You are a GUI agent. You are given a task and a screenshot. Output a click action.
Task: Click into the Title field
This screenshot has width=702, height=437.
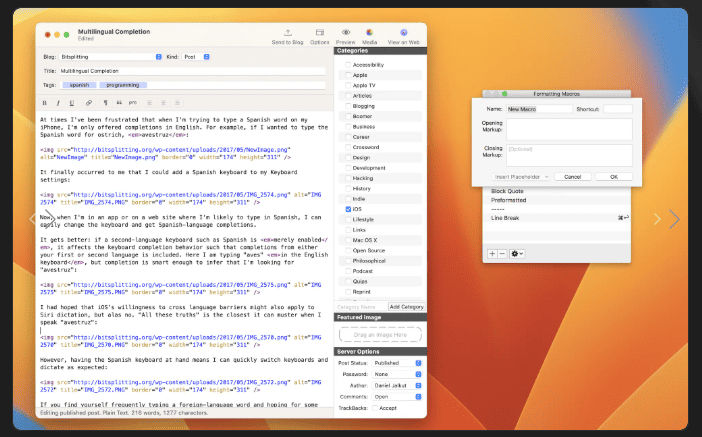[x=192, y=71]
